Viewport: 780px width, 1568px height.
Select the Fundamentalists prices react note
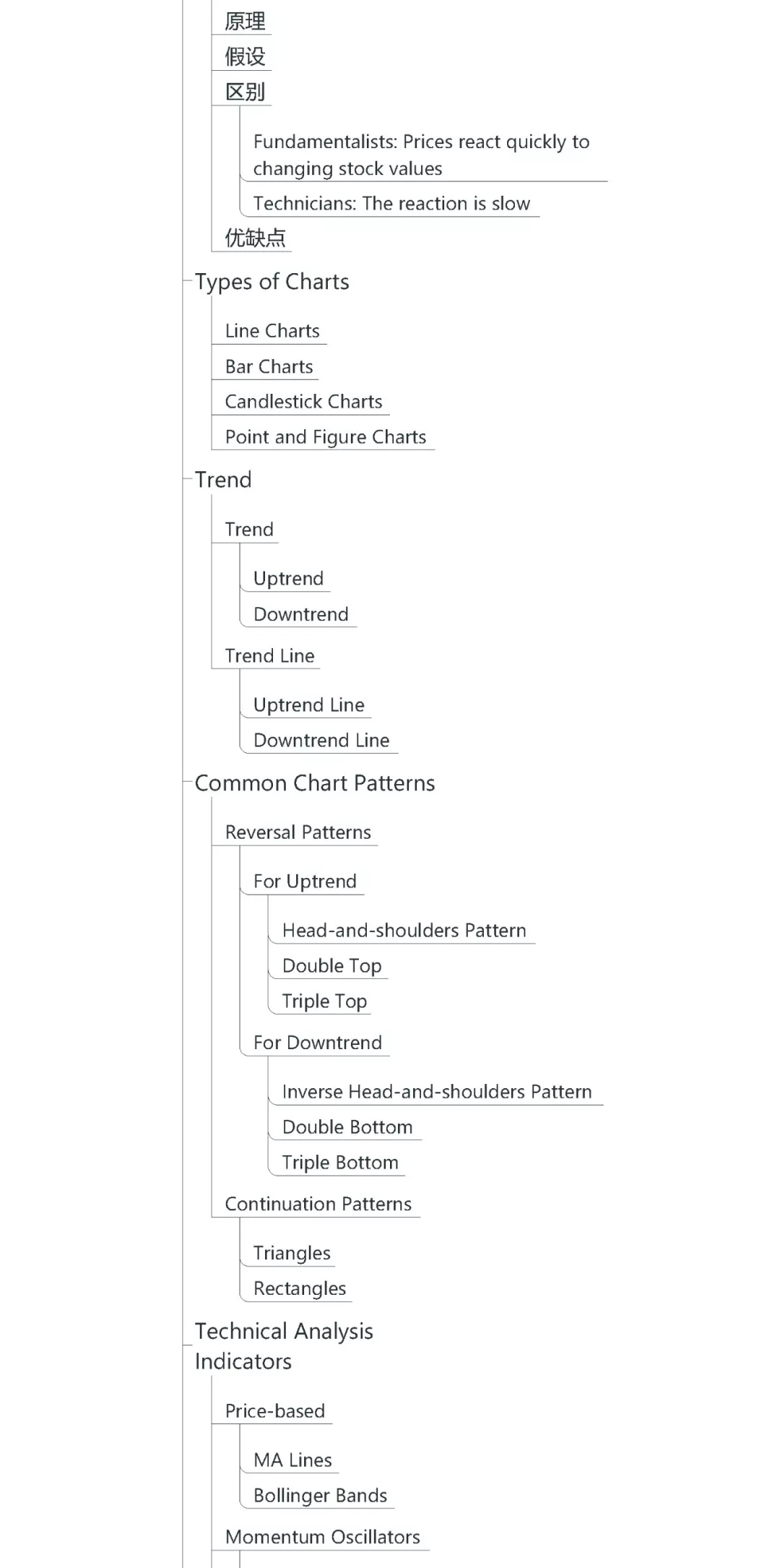421,155
